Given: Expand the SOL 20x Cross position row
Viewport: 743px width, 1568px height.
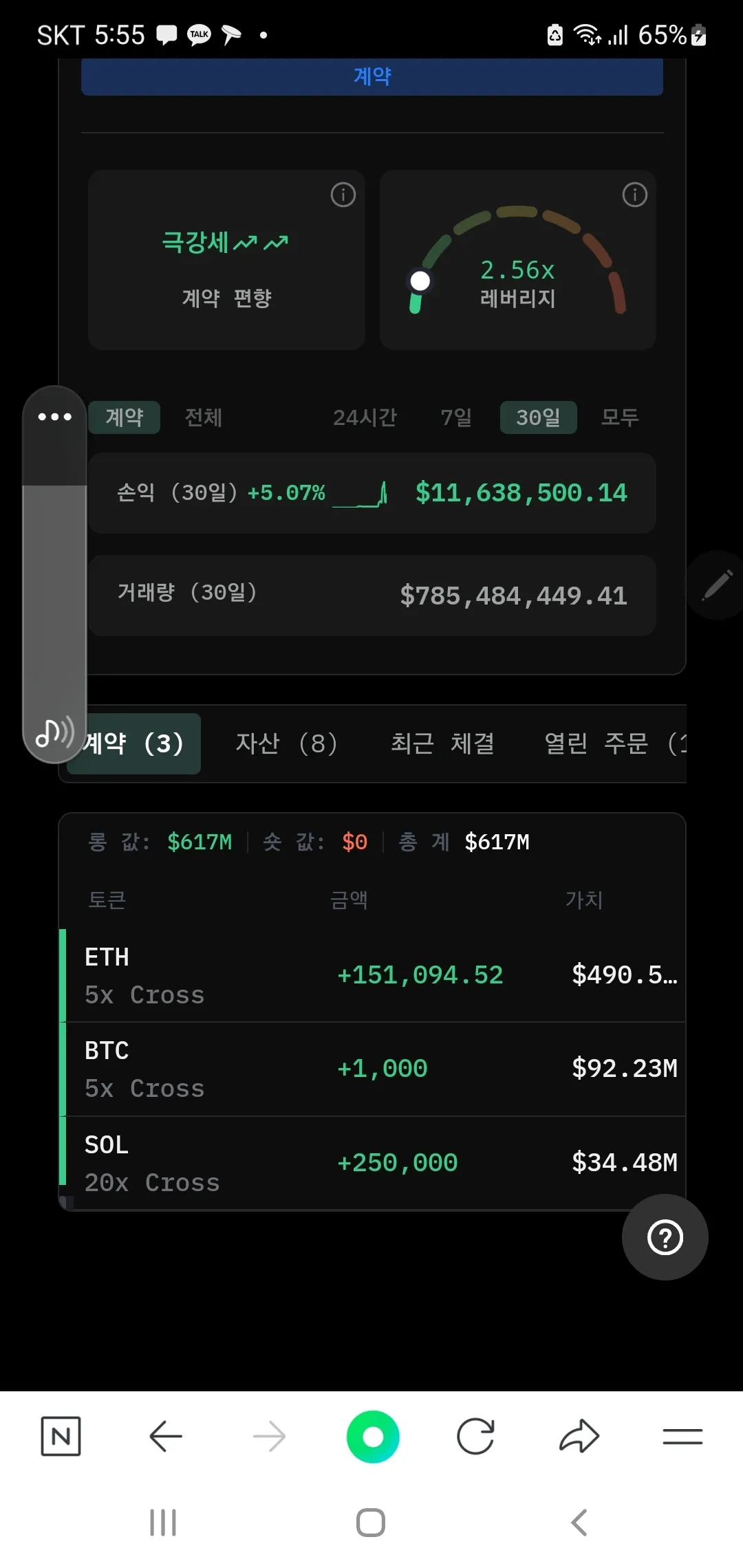Looking at the screenshot, I should point(371,1163).
